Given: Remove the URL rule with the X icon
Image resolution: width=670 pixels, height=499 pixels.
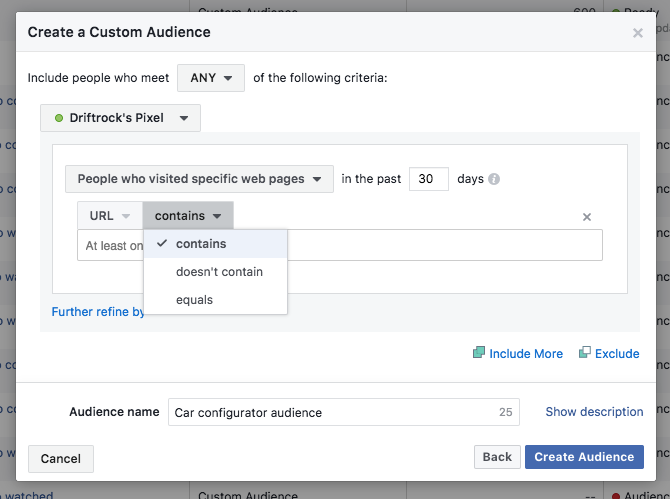Looking at the screenshot, I should coord(587,217).
